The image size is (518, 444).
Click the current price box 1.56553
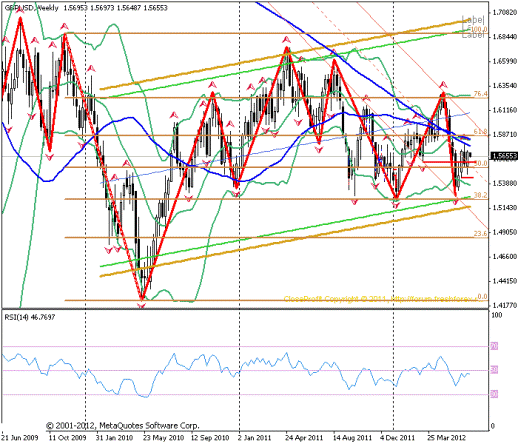coord(504,156)
